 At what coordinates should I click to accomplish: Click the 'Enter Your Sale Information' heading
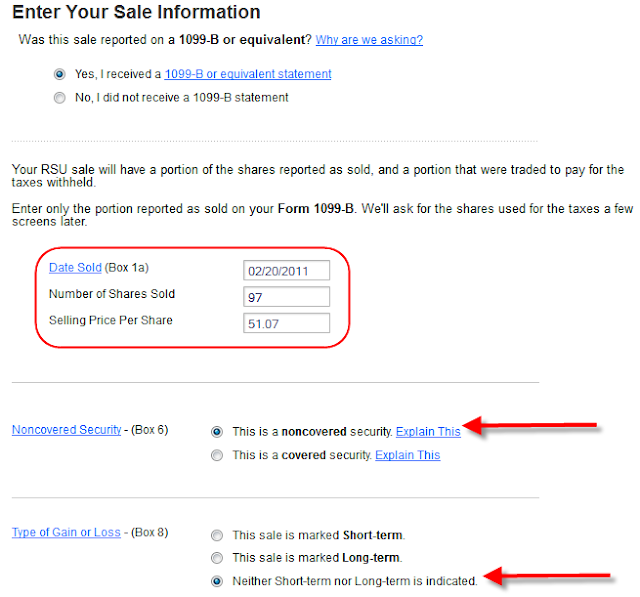pos(136,12)
